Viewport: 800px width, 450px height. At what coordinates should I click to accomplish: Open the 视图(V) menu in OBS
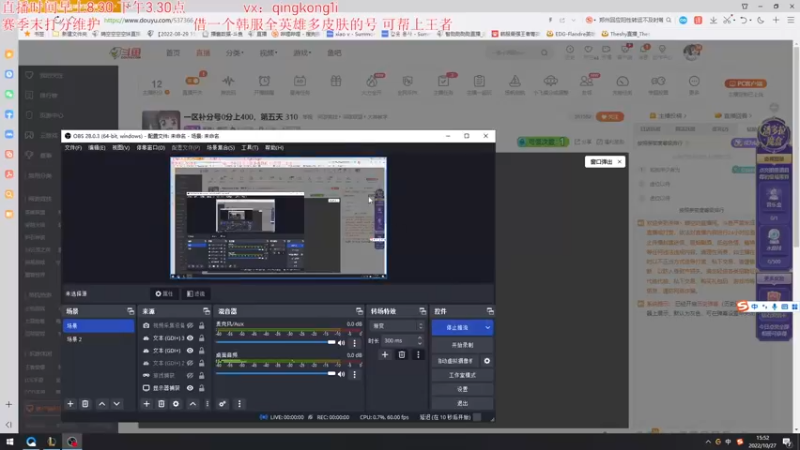[121, 147]
